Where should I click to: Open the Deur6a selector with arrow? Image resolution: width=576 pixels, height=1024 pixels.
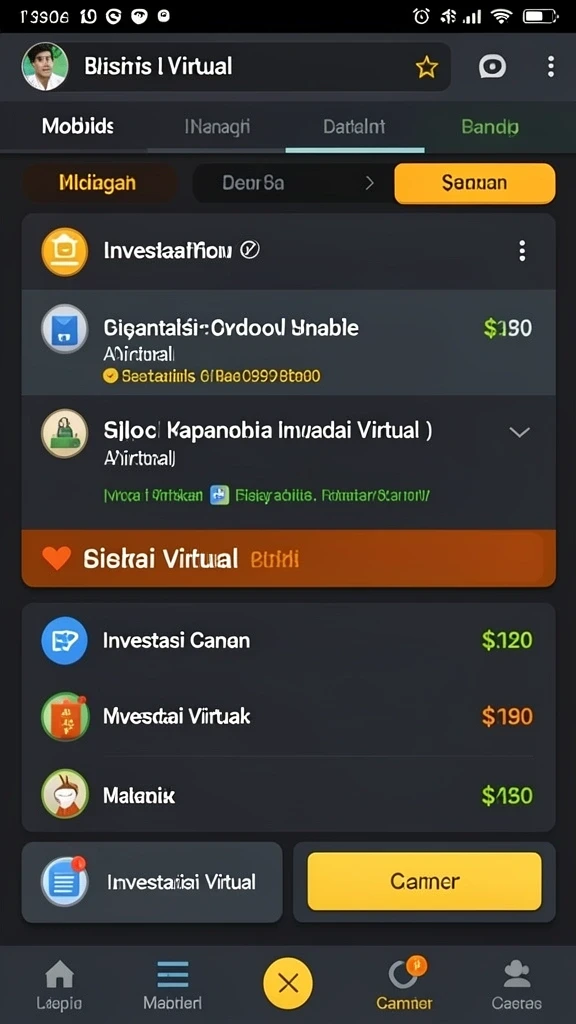pyautogui.click(x=288, y=183)
